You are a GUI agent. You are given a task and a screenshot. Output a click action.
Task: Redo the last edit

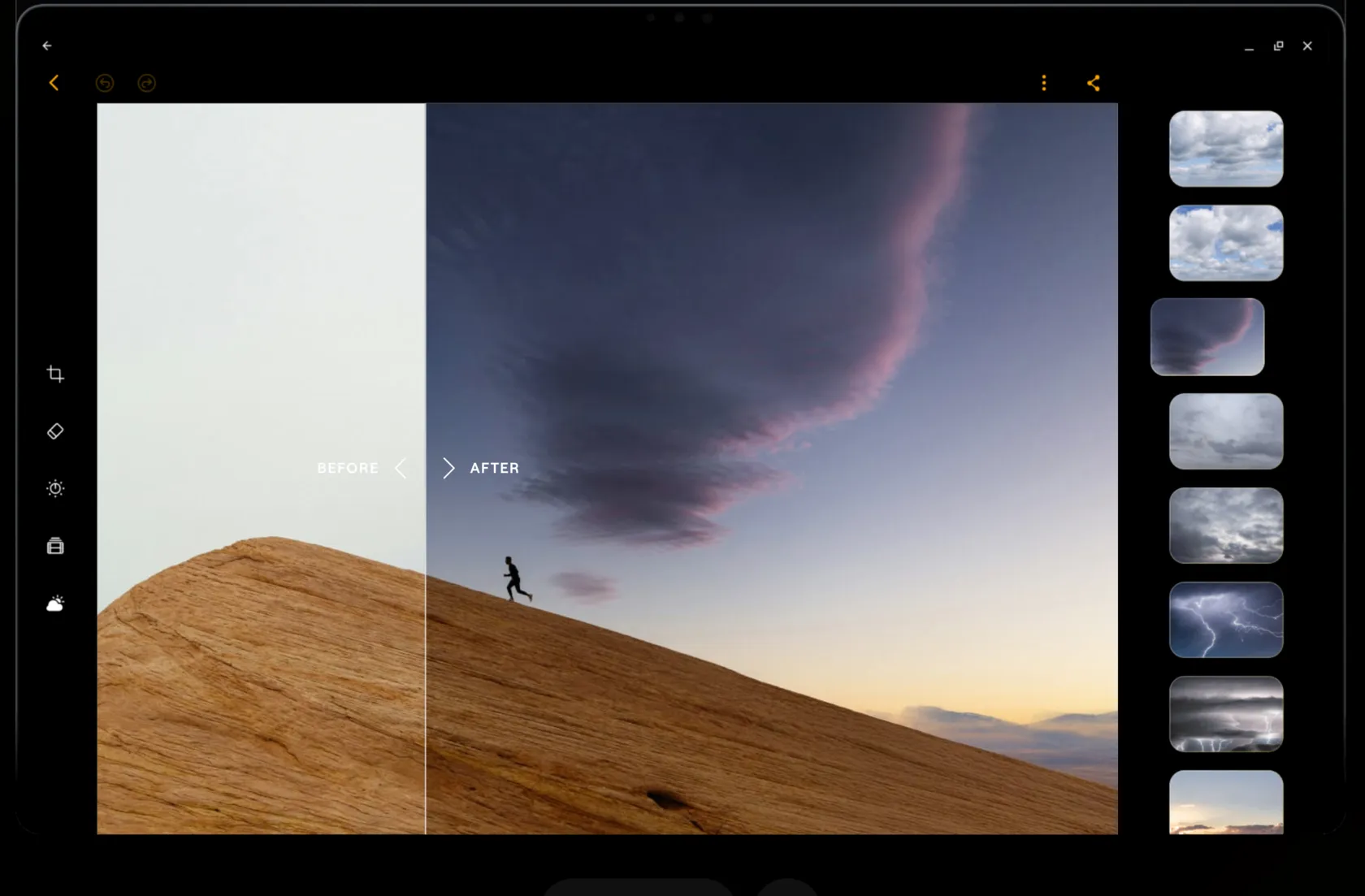point(146,83)
